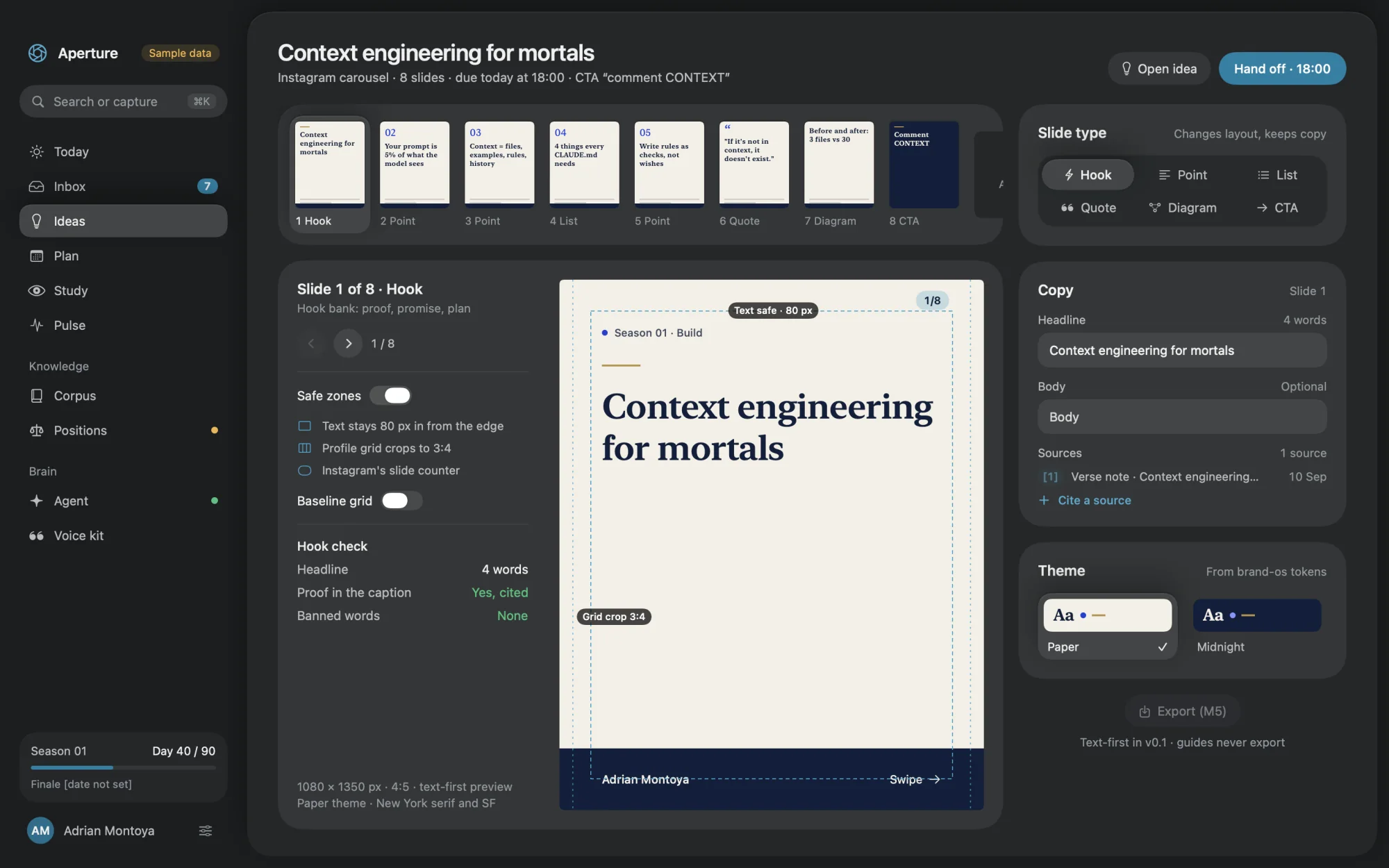Click Hand off · 18:00 button

[1282, 68]
